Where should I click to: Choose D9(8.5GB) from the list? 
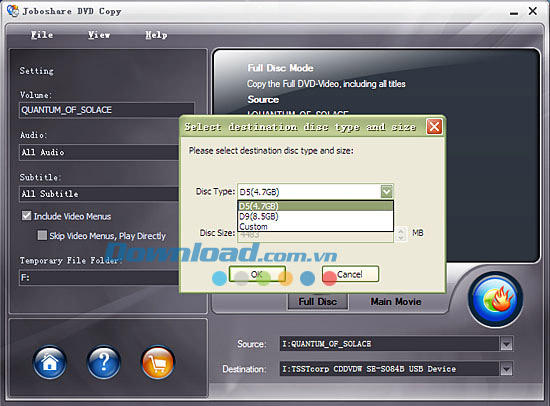[315, 216]
